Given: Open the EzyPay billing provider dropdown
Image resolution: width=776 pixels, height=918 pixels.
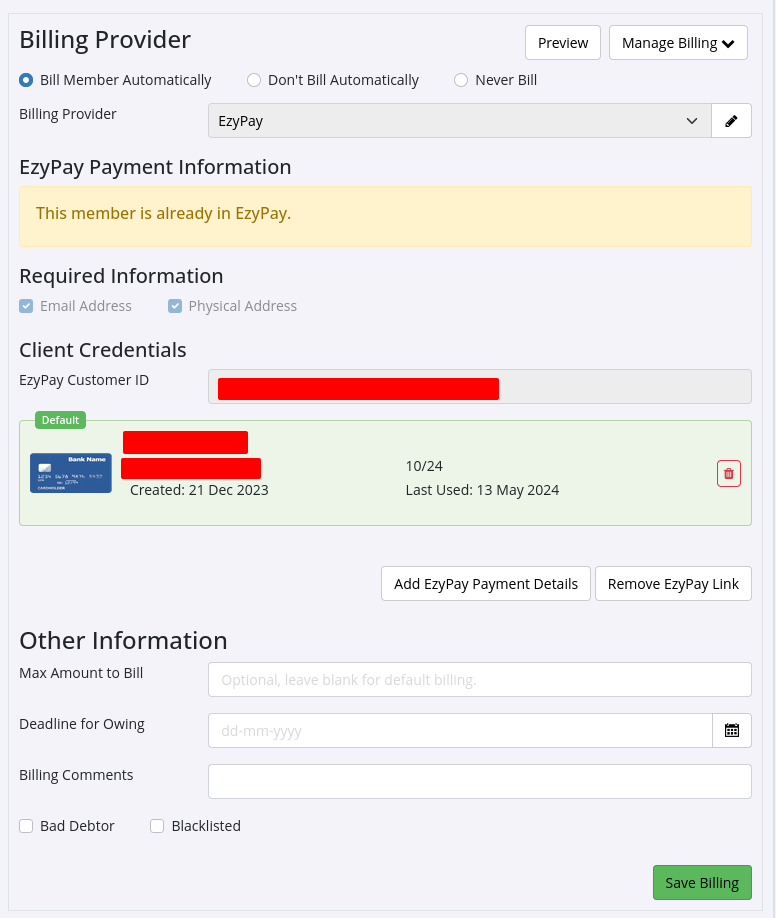Looking at the screenshot, I should (459, 121).
